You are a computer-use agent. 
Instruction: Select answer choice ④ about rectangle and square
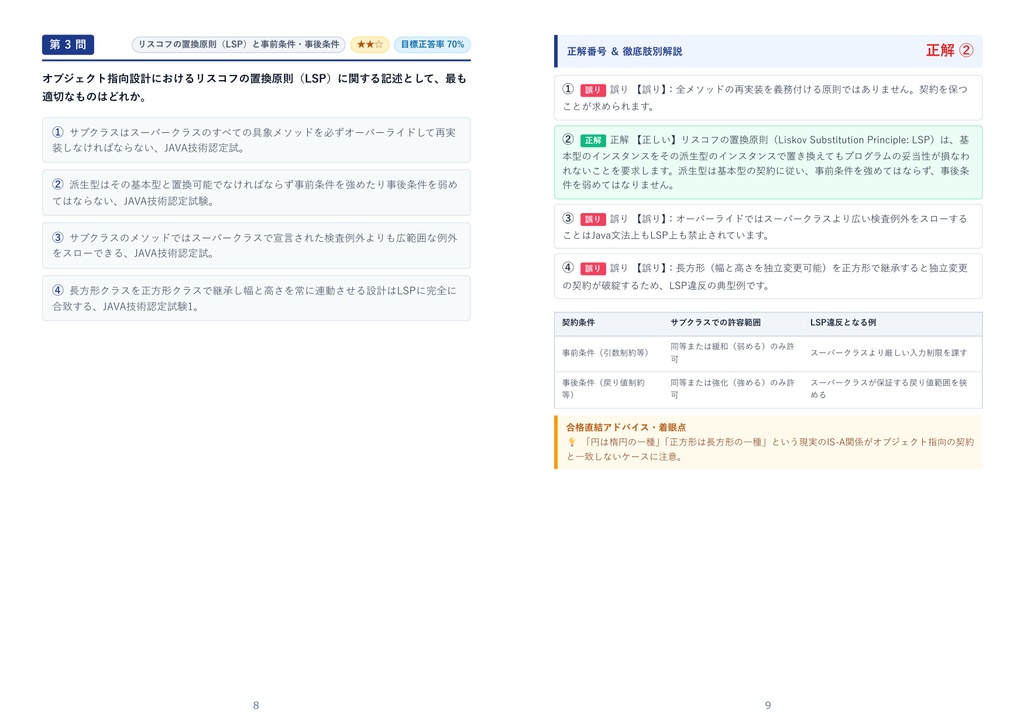pyautogui.click(x=256, y=299)
